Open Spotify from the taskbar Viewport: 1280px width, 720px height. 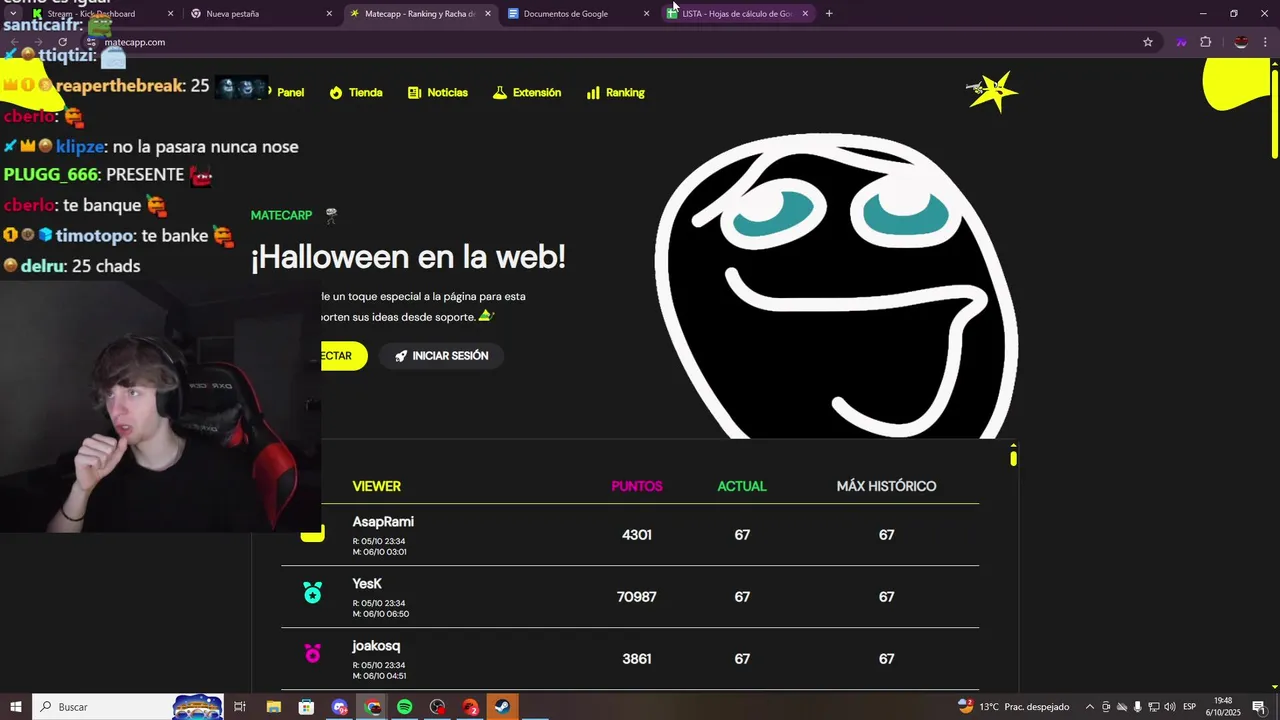click(x=404, y=707)
